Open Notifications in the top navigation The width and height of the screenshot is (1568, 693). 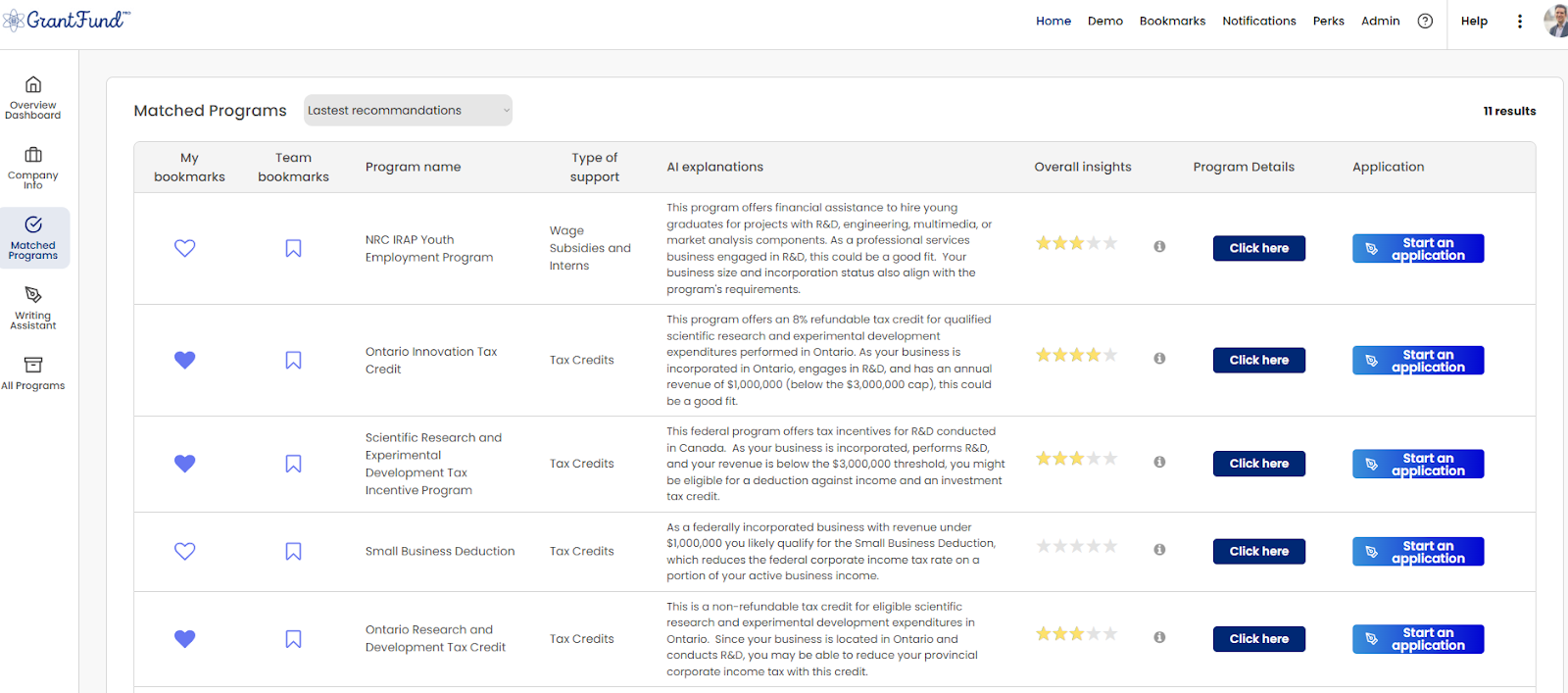(1259, 21)
